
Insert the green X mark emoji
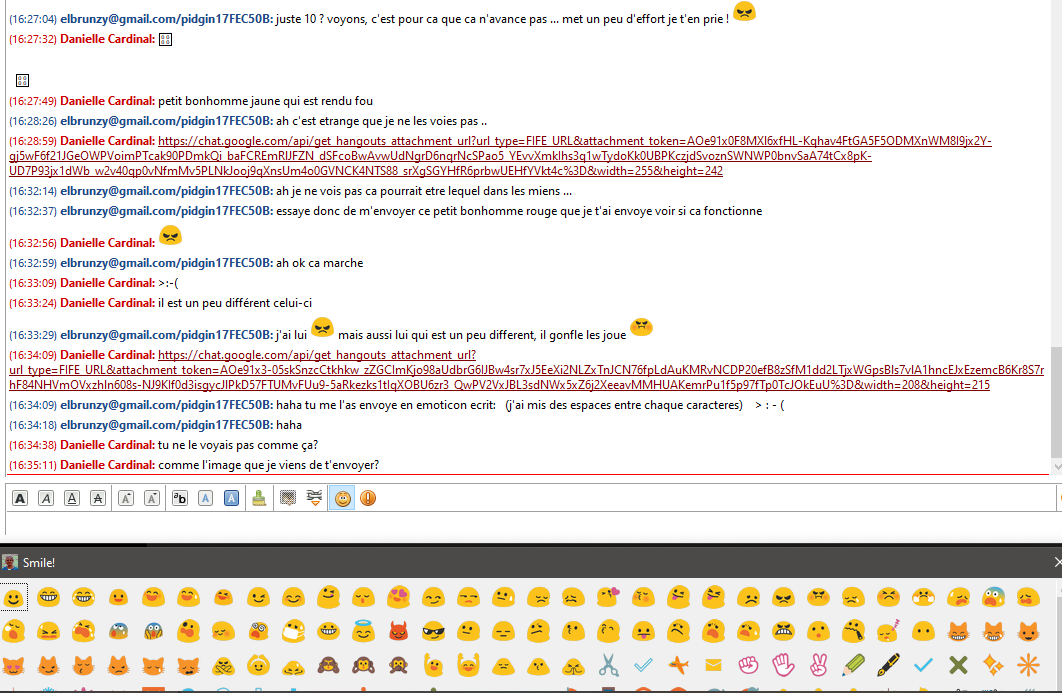(x=958, y=666)
